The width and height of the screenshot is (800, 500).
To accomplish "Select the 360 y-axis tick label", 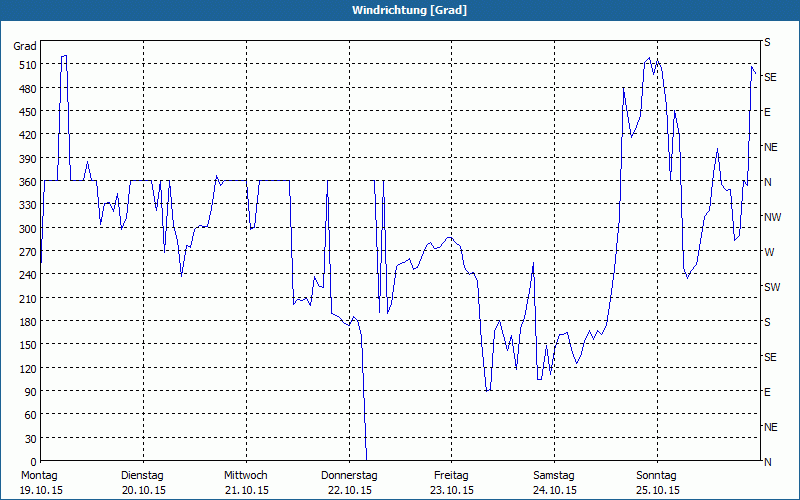I will [x=28, y=182].
